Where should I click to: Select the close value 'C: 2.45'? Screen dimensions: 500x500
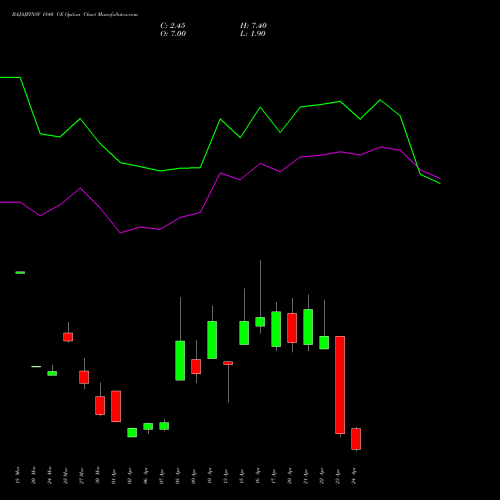point(173,26)
